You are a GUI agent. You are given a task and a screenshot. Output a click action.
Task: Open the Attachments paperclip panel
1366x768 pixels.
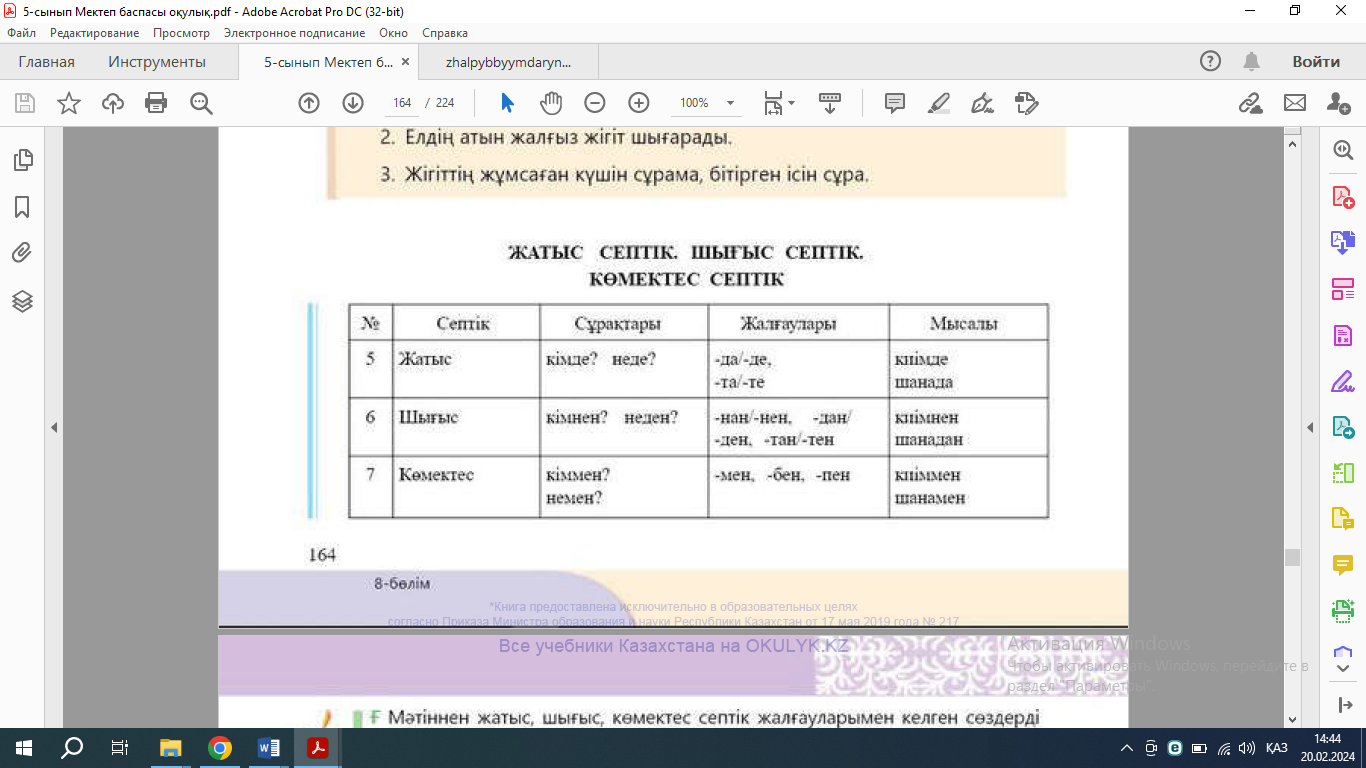(x=22, y=253)
